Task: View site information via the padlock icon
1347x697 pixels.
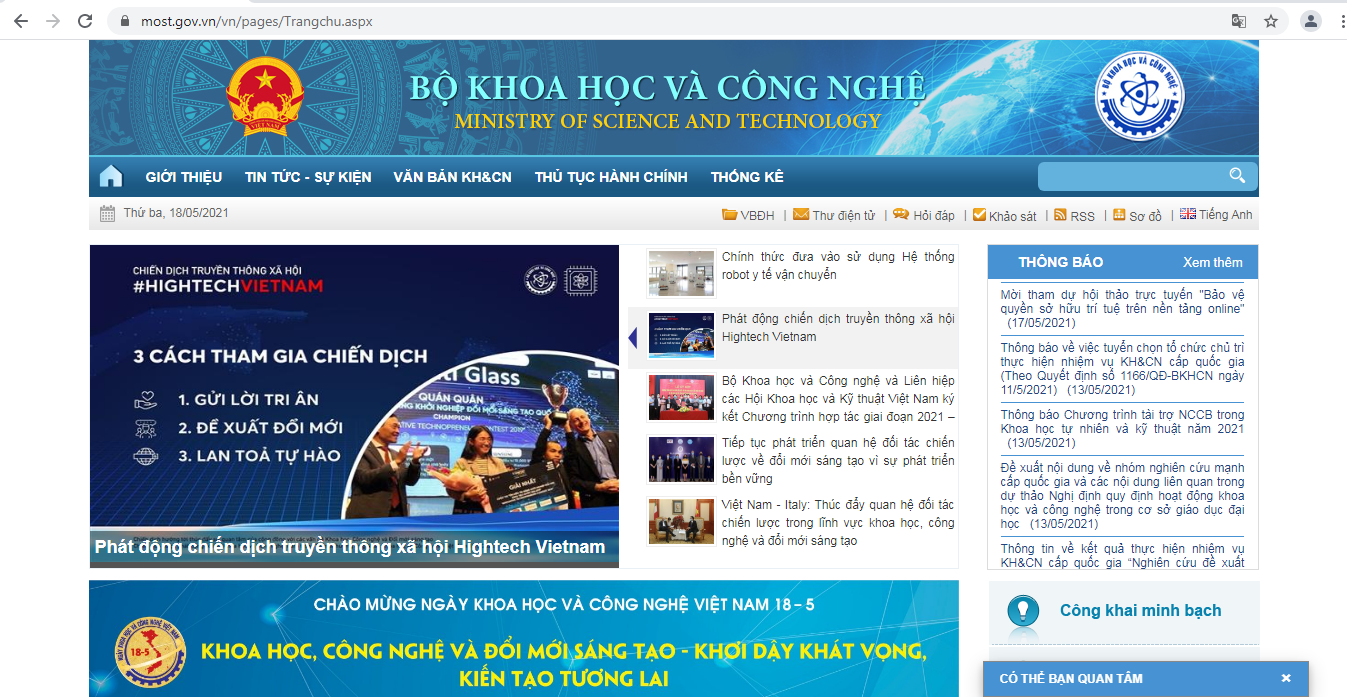Action: click(125, 21)
